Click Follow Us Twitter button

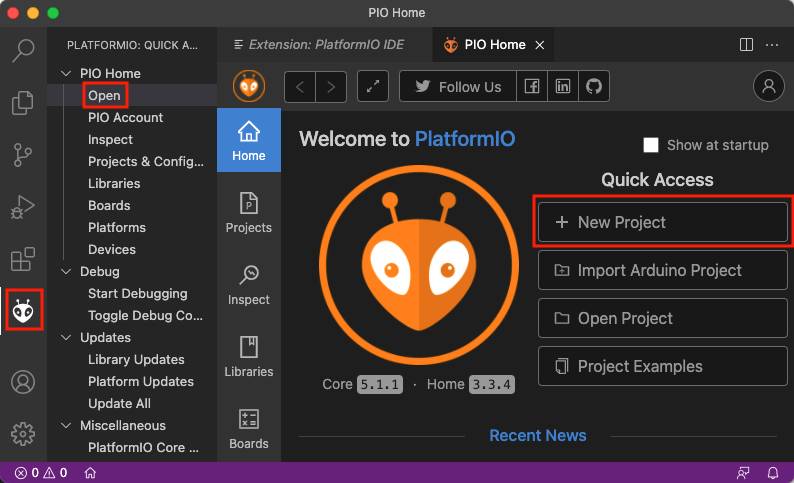(x=458, y=87)
